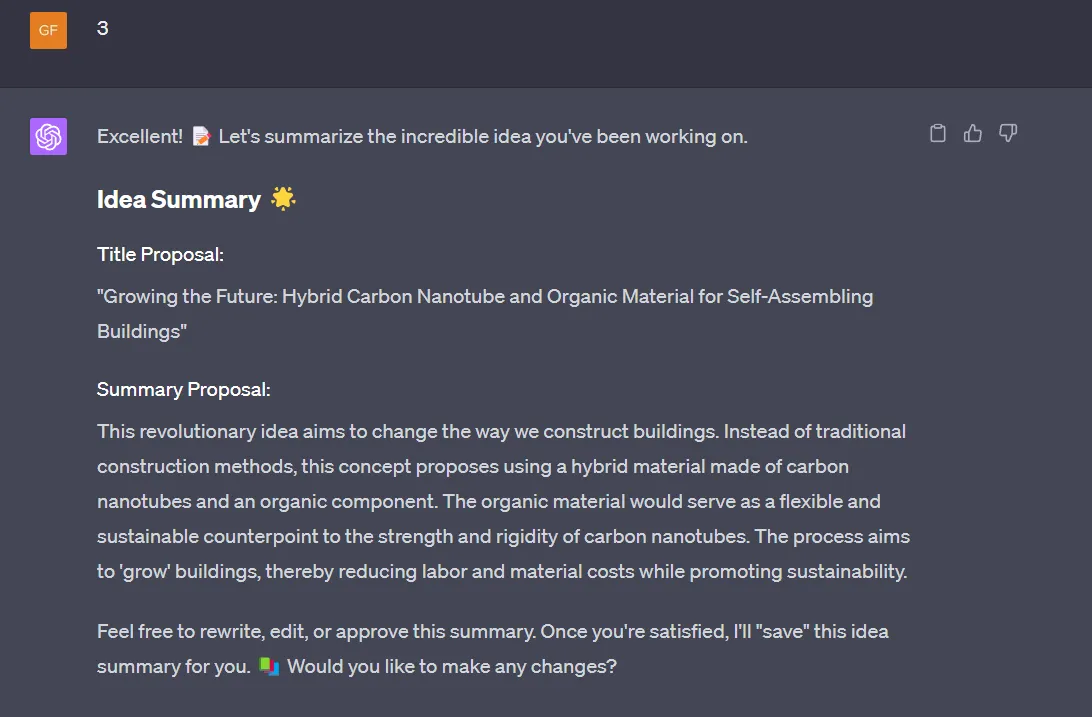Screen dimensions: 1092x717
Task: Click the user message "3"
Action: coord(103,29)
